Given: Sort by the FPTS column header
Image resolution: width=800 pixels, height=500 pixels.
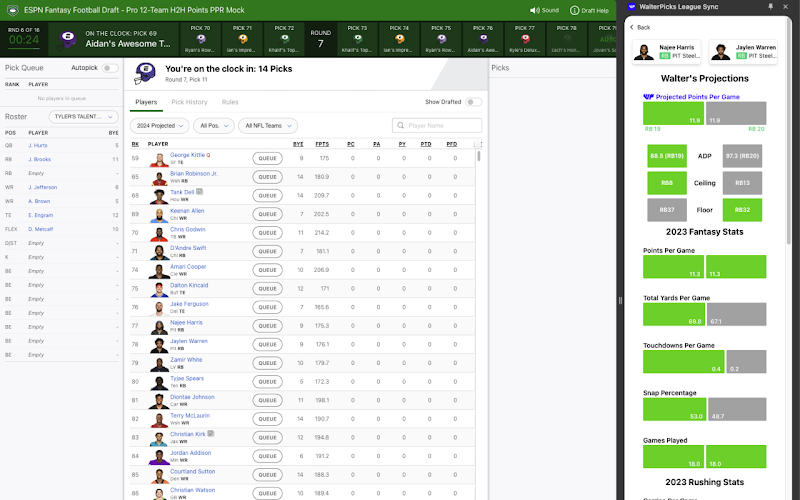Looking at the screenshot, I should [322, 144].
